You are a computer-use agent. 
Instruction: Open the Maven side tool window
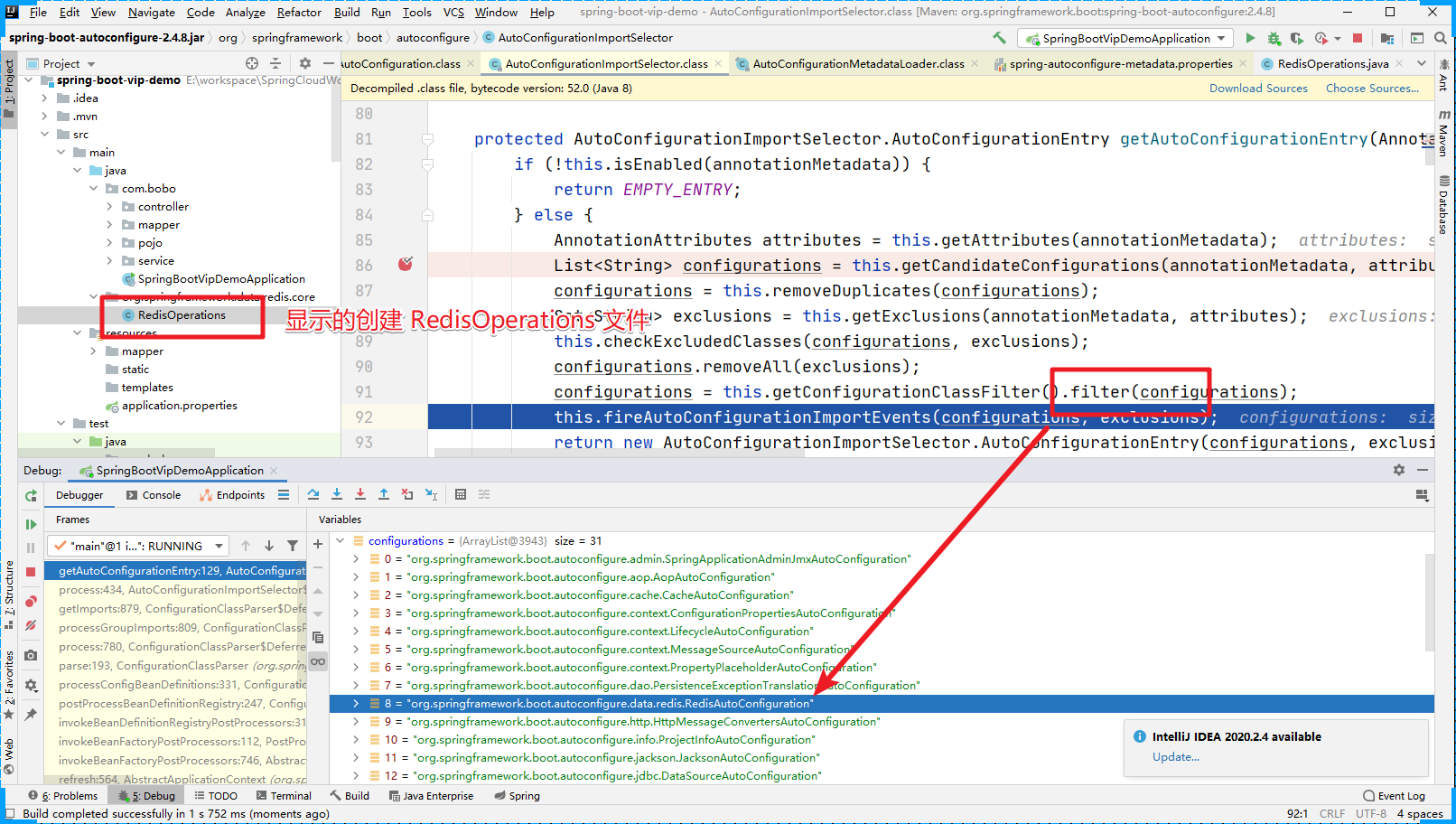[x=1443, y=134]
